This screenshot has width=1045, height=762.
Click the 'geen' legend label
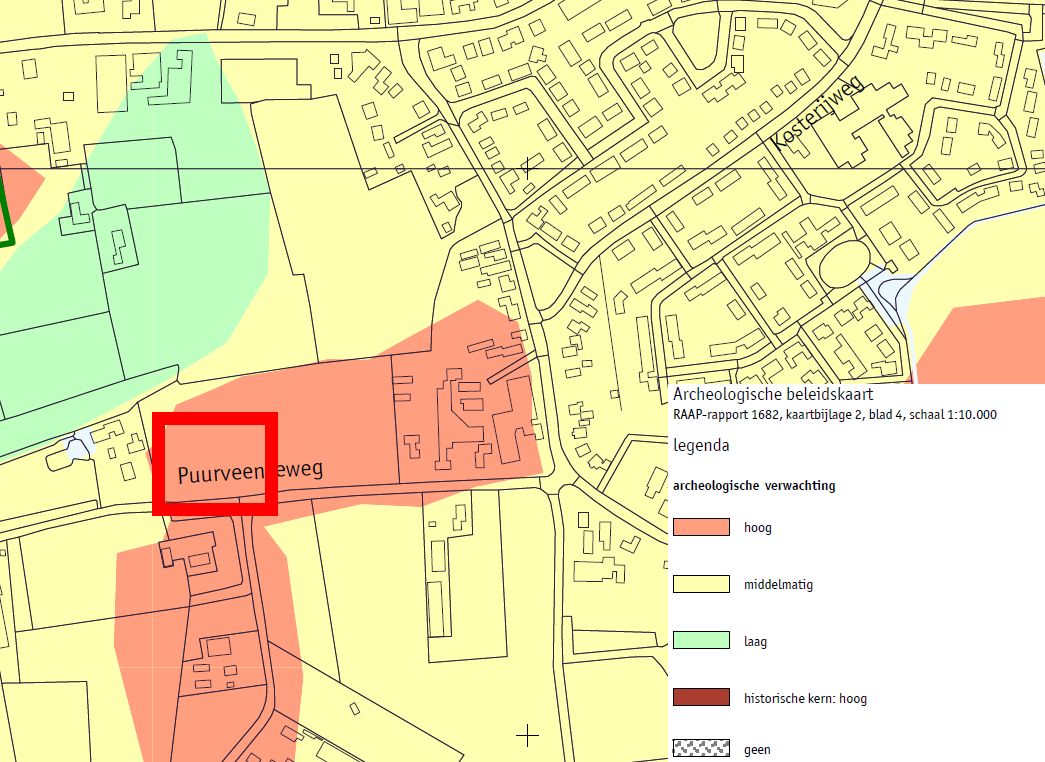point(757,749)
